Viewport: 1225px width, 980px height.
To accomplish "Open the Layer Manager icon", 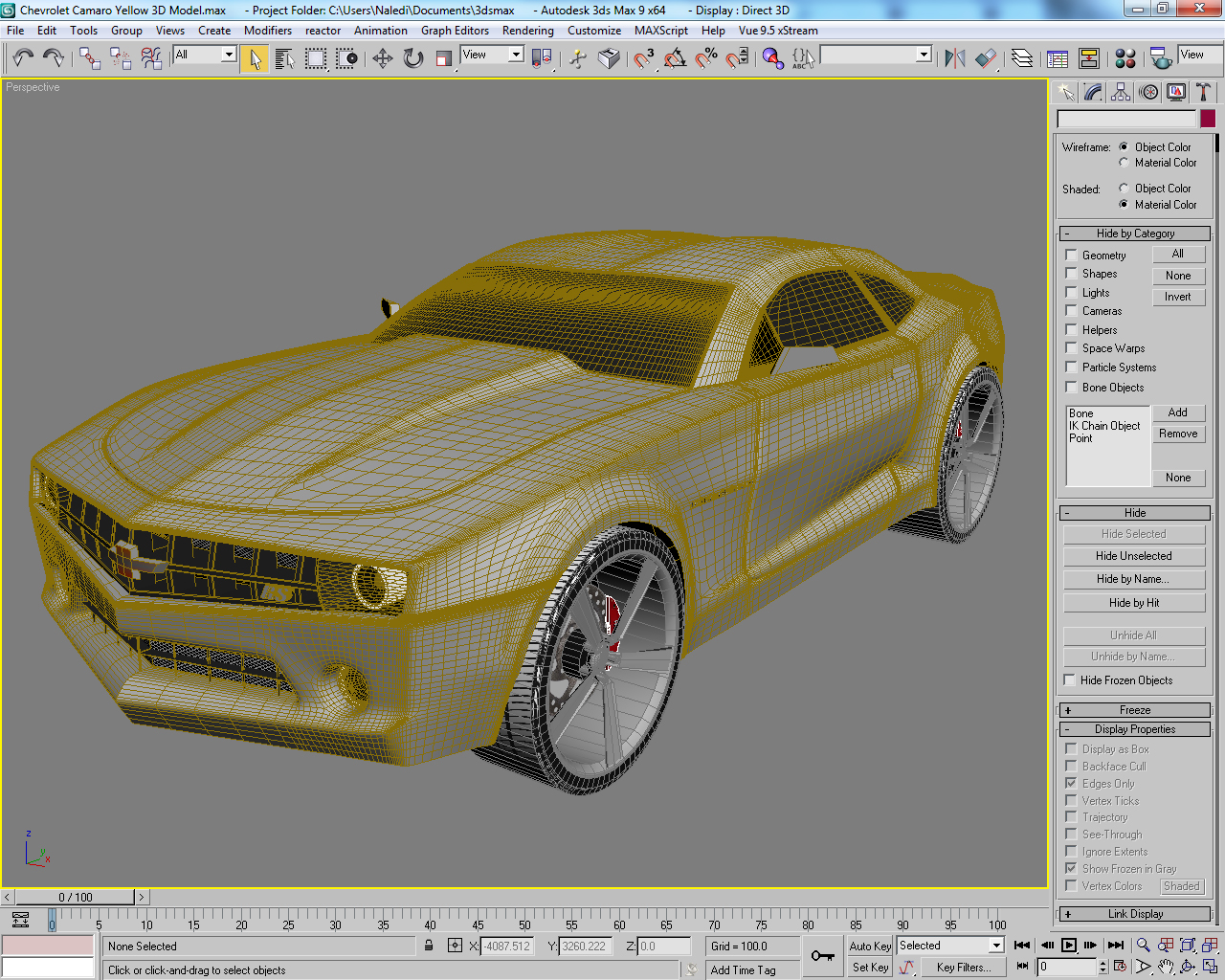I will click(1022, 58).
